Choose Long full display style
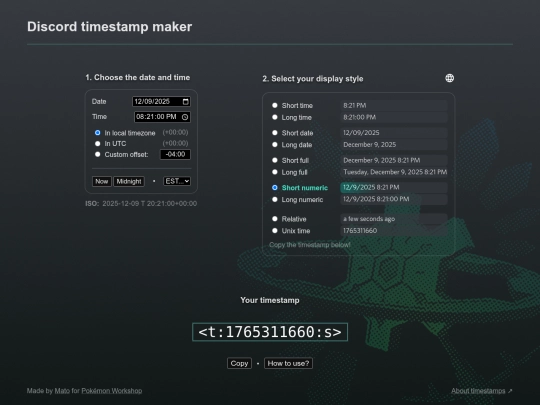The image size is (540, 405). tap(274, 172)
